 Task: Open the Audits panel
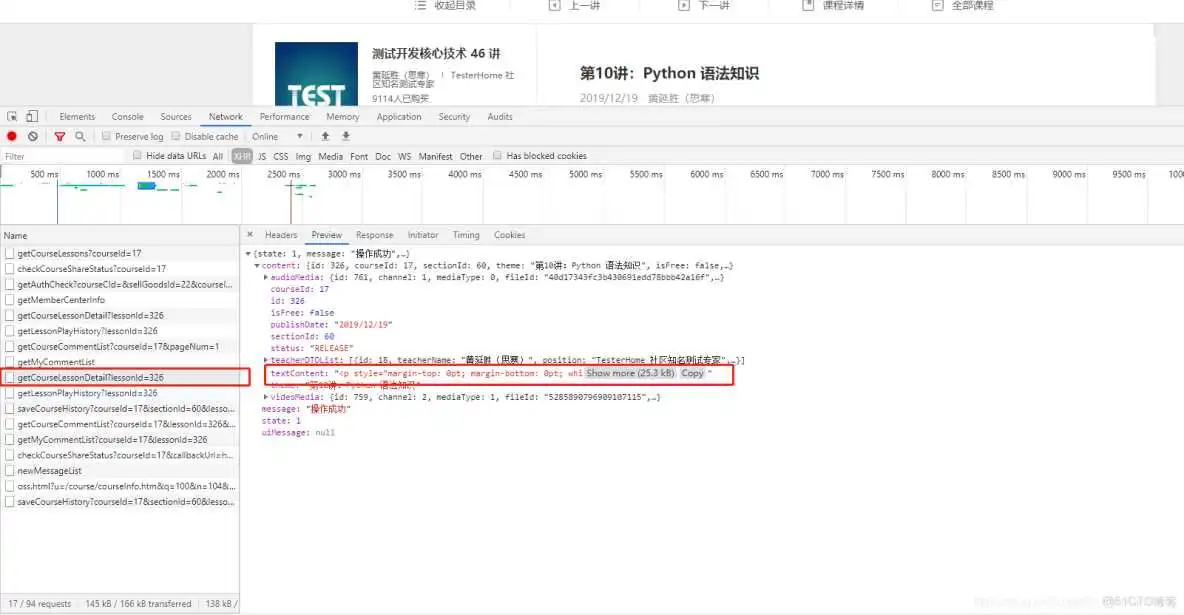click(x=500, y=116)
